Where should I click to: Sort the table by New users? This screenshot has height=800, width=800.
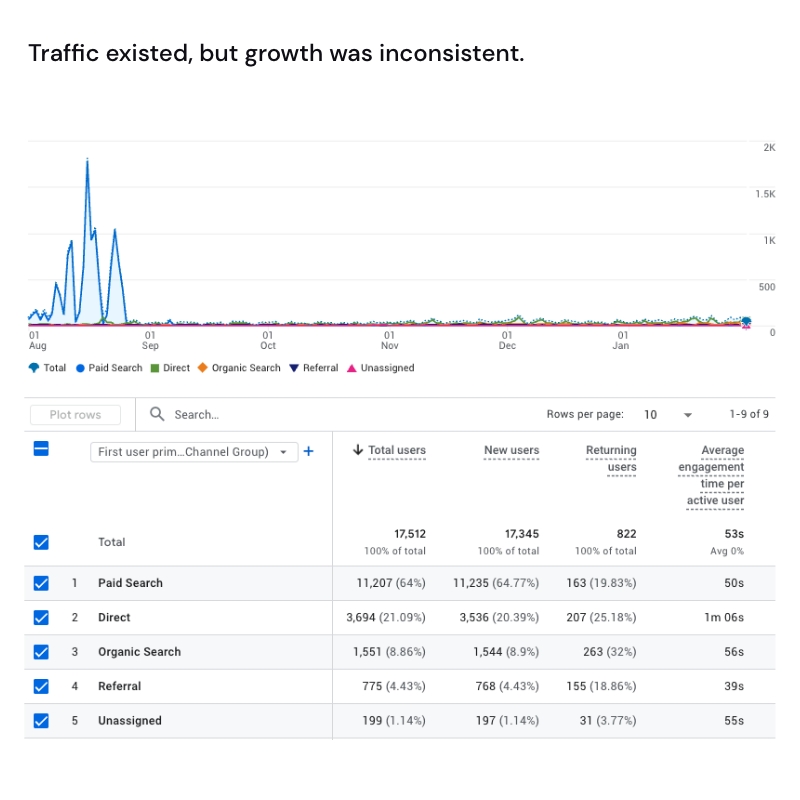tap(511, 450)
